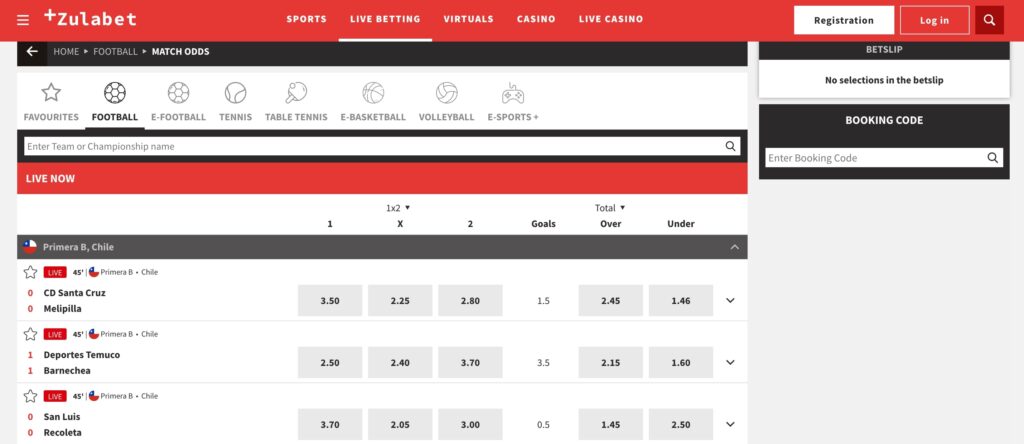Image resolution: width=1024 pixels, height=444 pixels.
Task: Bet 2.50 on Deportes Temuco win
Action: [x=330, y=362]
